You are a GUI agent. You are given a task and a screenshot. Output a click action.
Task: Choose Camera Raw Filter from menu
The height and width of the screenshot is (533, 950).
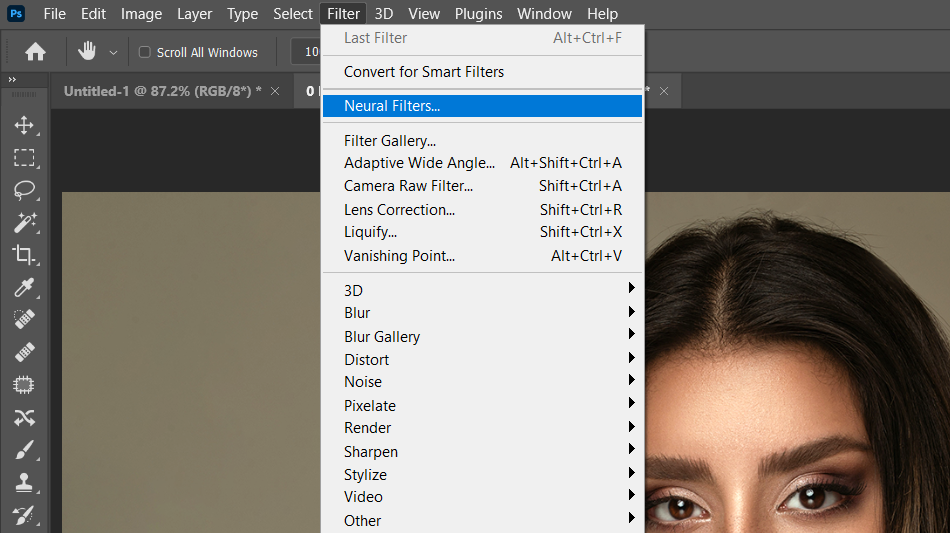tap(408, 186)
